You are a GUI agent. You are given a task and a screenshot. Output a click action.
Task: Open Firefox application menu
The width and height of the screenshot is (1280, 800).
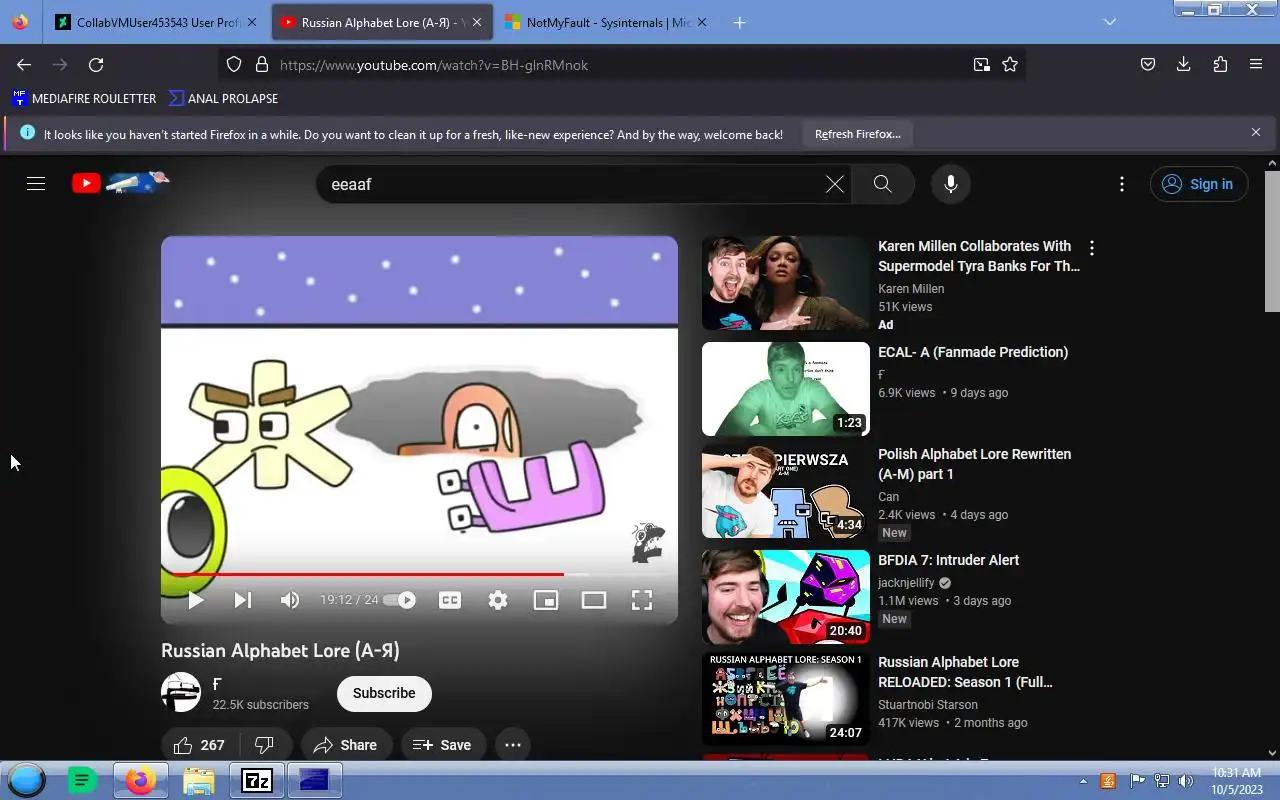click(x=1256, y=65)
